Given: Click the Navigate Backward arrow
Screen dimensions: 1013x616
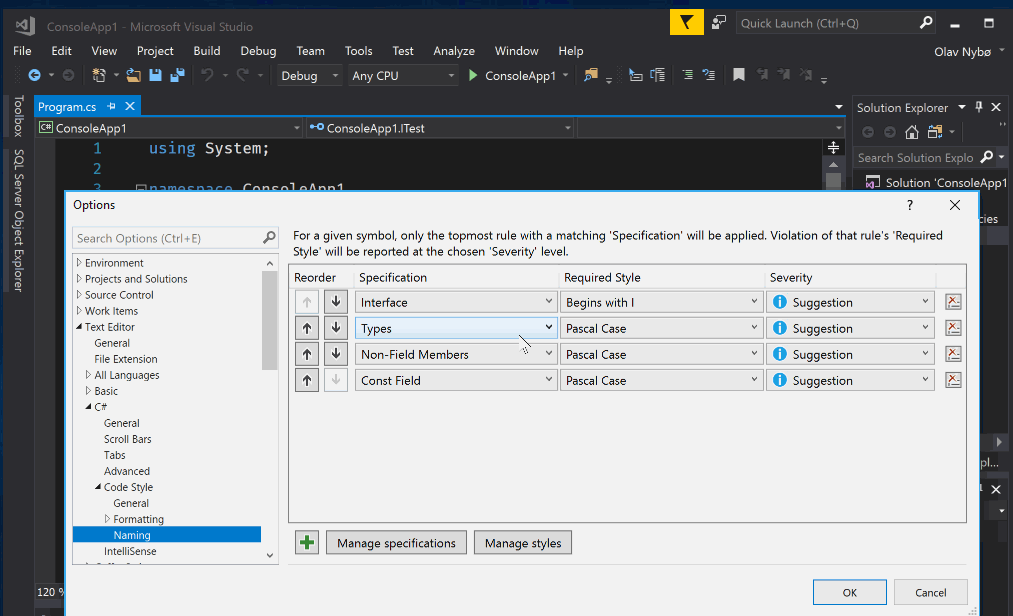Looking at the screenshot, I should (x=37, y=75).
